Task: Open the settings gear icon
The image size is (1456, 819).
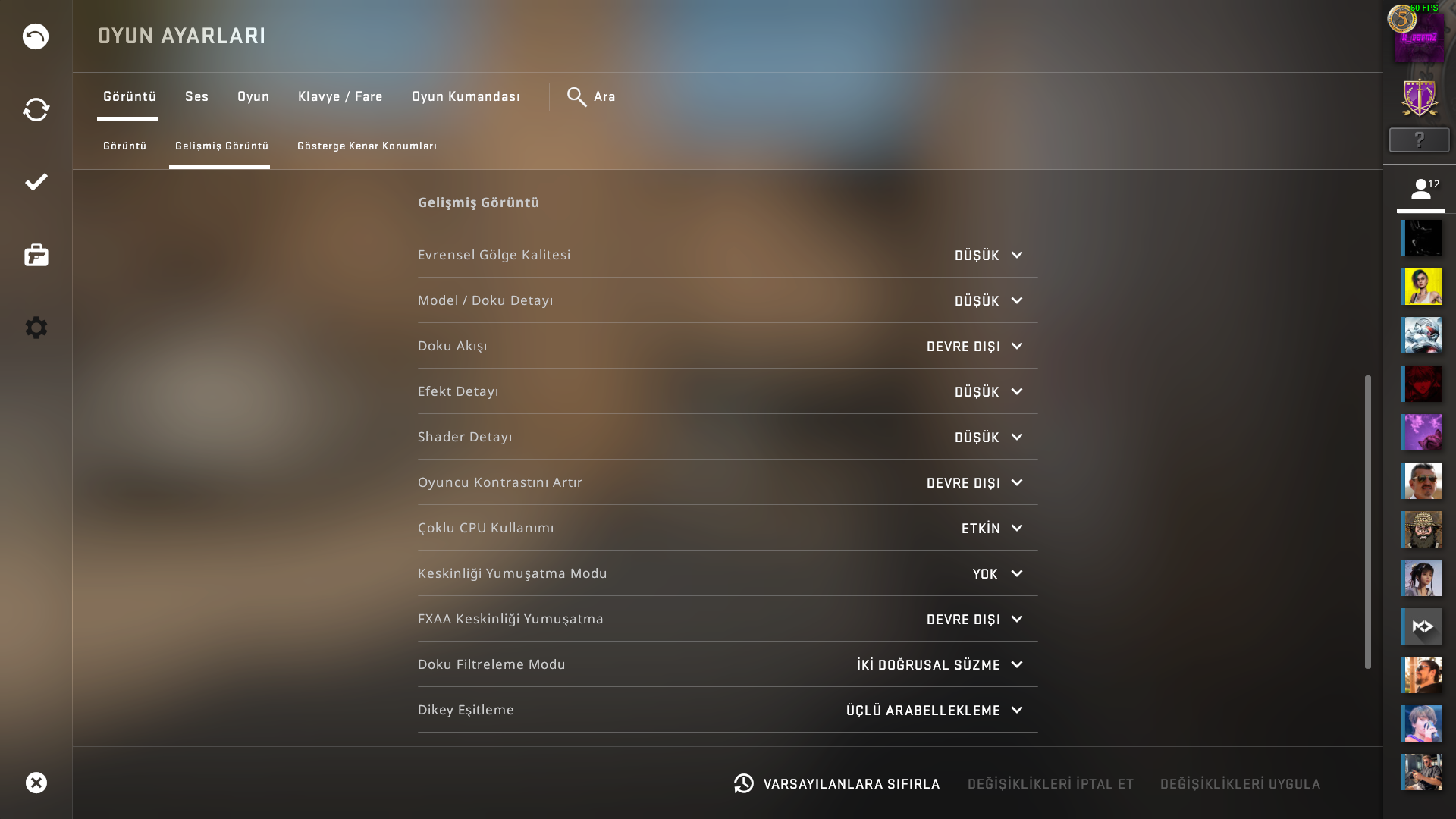Action: (36, 328)
